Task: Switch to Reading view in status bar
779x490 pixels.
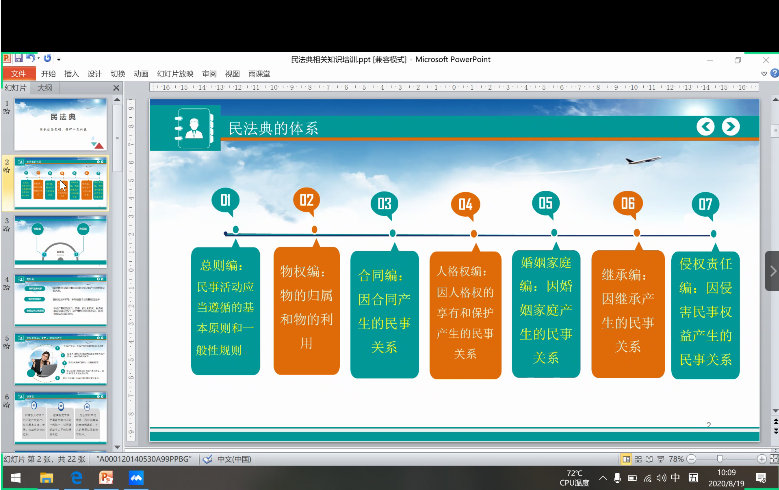Action: 649,459
